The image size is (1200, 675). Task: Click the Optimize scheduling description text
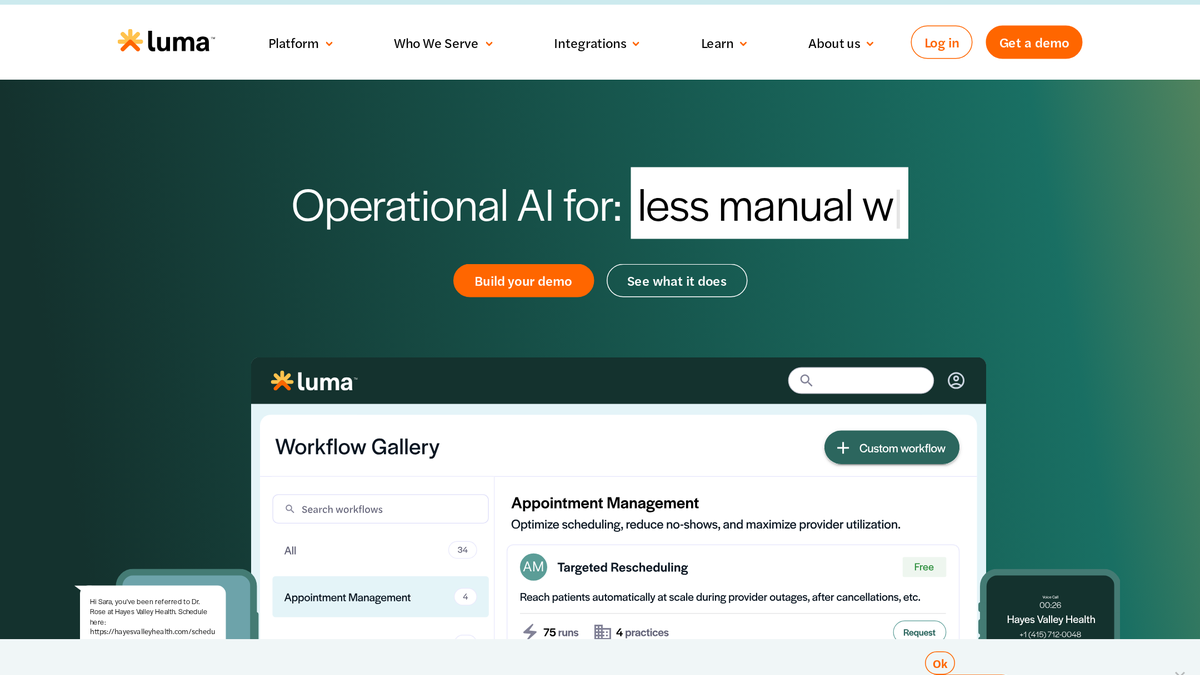click(x=706, y=524)
